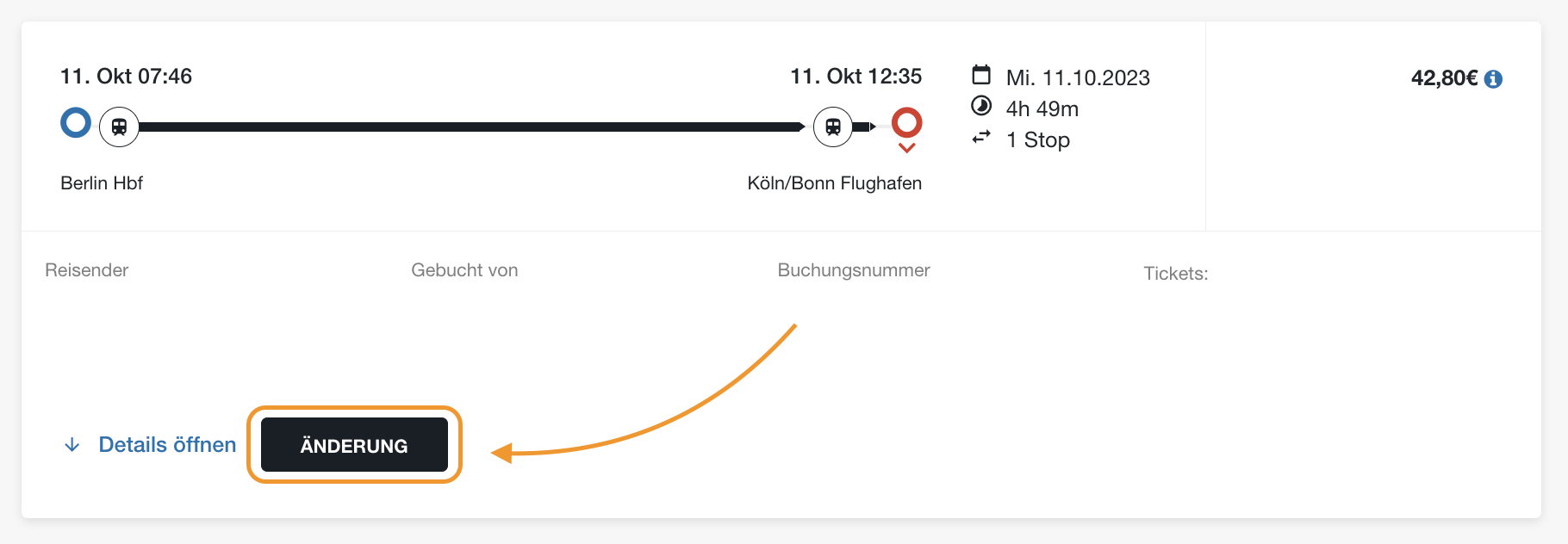Click the Buchungsnummer label
This screenshot has width=1568, height=544.
point(853,270)
